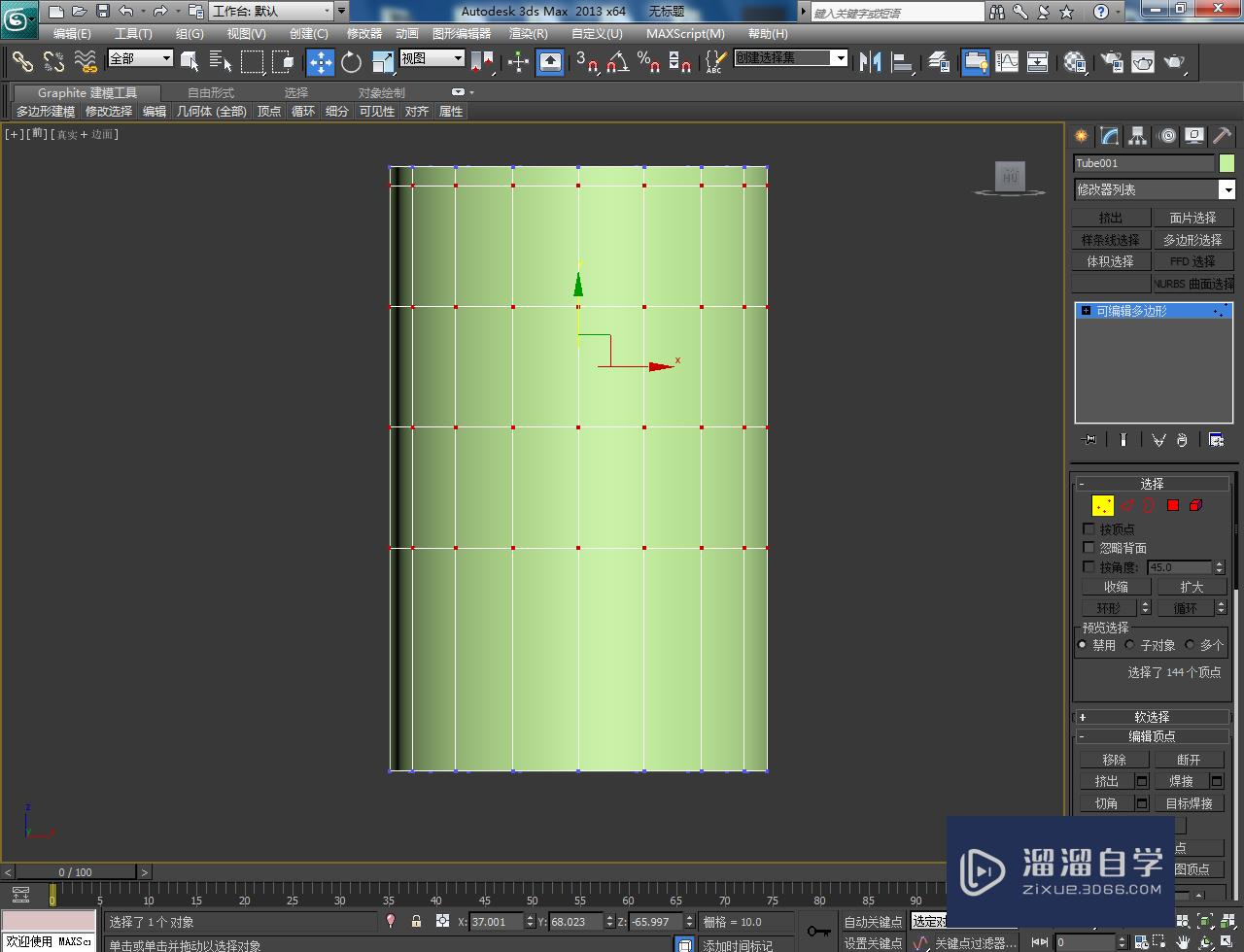Open the 工作台 workspace dropdown

[x=273, y=12]
